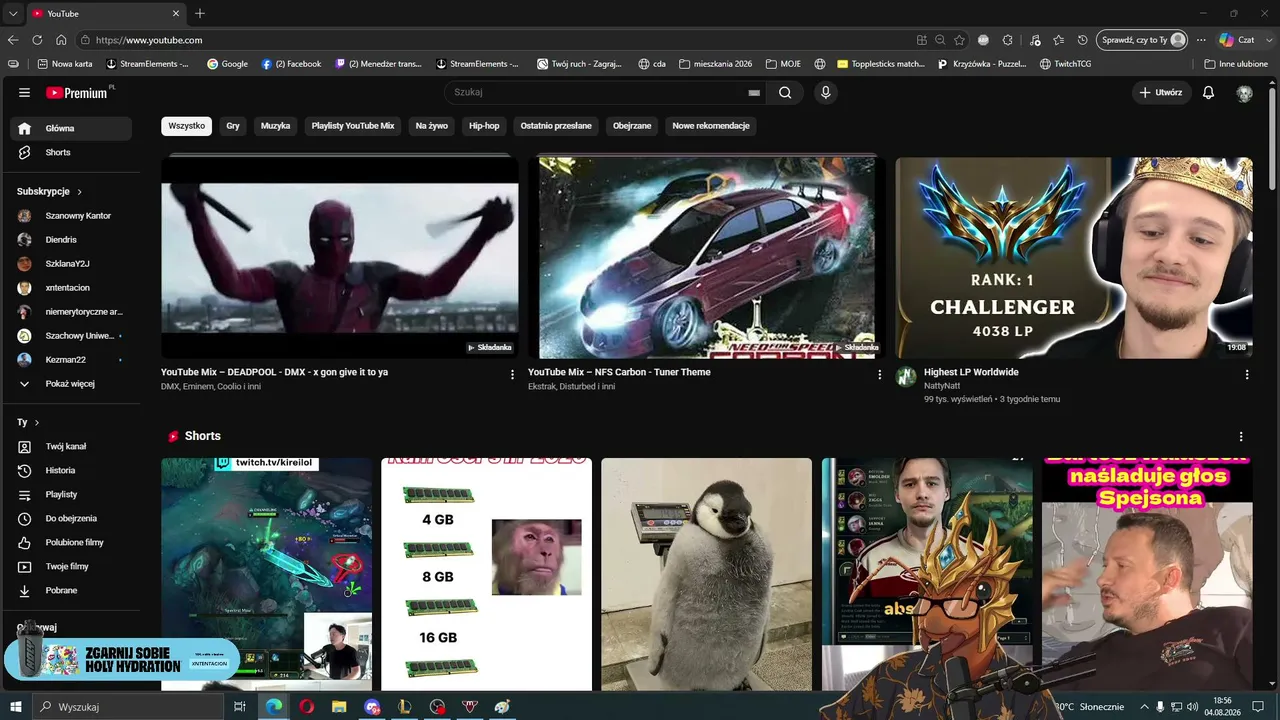Open the Google bookmark
The image size is (1280, 720).
(x=227, y=64)
